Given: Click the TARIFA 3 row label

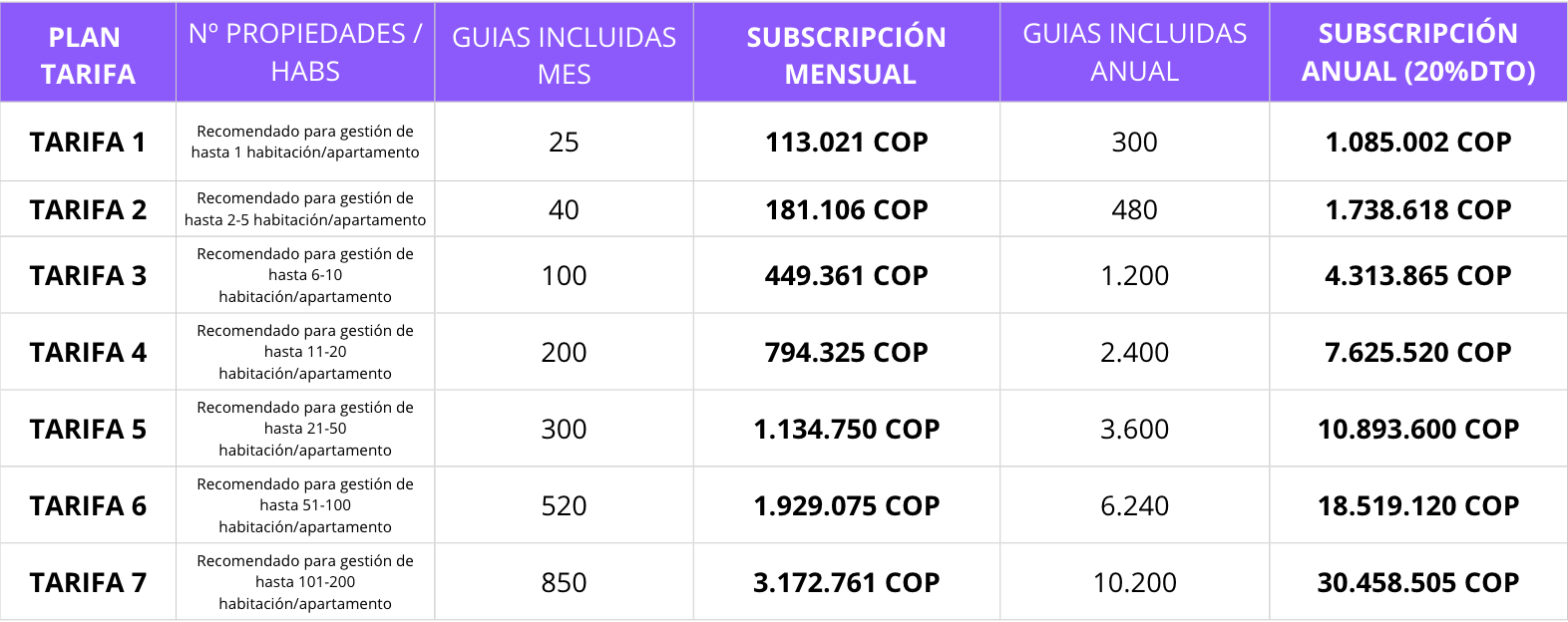Looking at the screenshot, I should (88, 275).
